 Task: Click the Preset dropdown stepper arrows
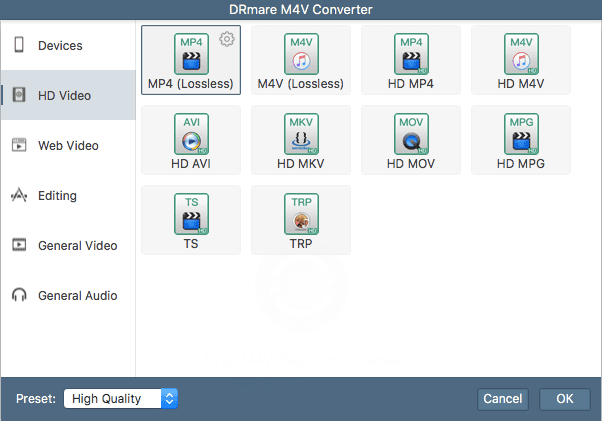click(x=169, y=399)
